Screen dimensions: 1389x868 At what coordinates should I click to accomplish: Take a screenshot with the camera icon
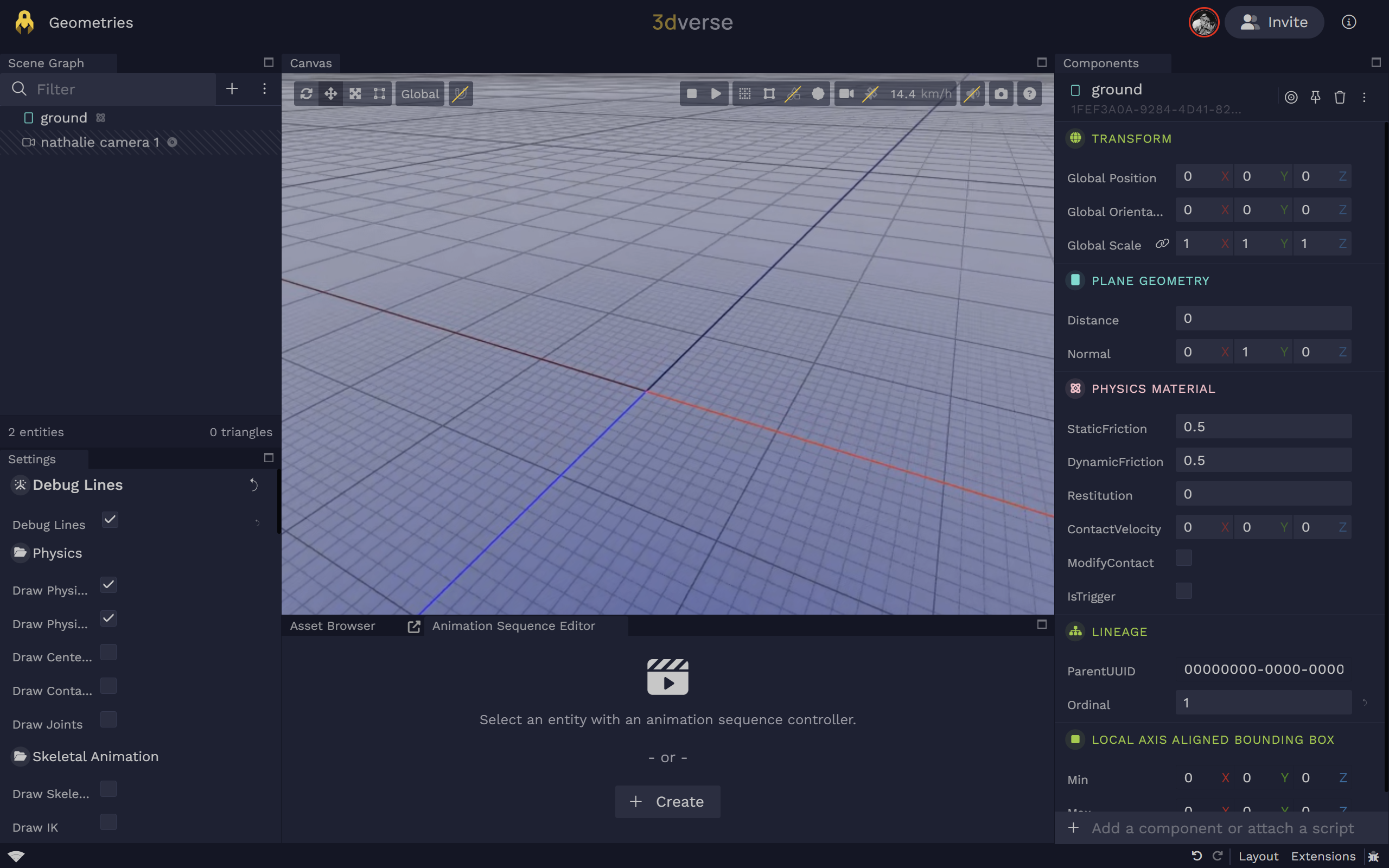(x=1001, y=93)
